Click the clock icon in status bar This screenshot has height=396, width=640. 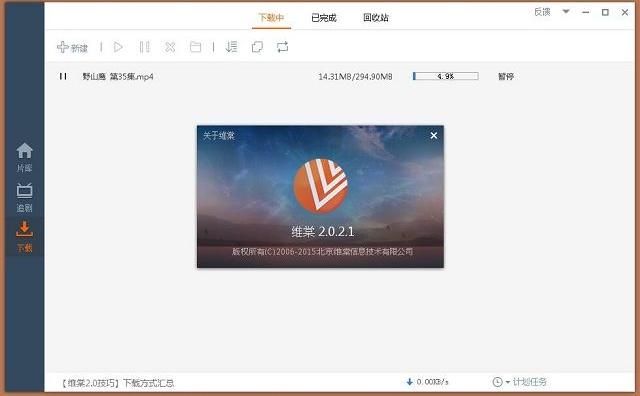(498, 382)
